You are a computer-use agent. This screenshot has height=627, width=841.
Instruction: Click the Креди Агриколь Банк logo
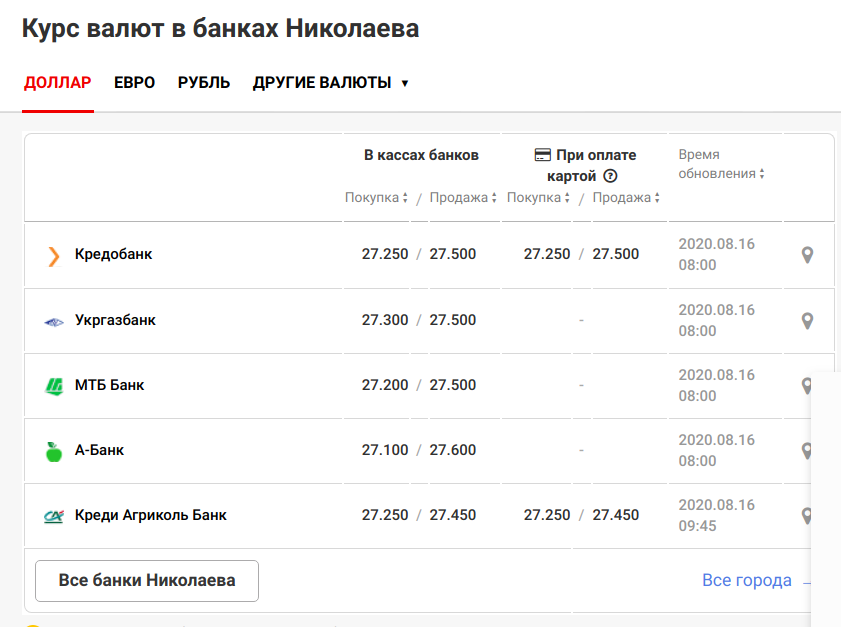pyautogui.click(x=54, y=516)
